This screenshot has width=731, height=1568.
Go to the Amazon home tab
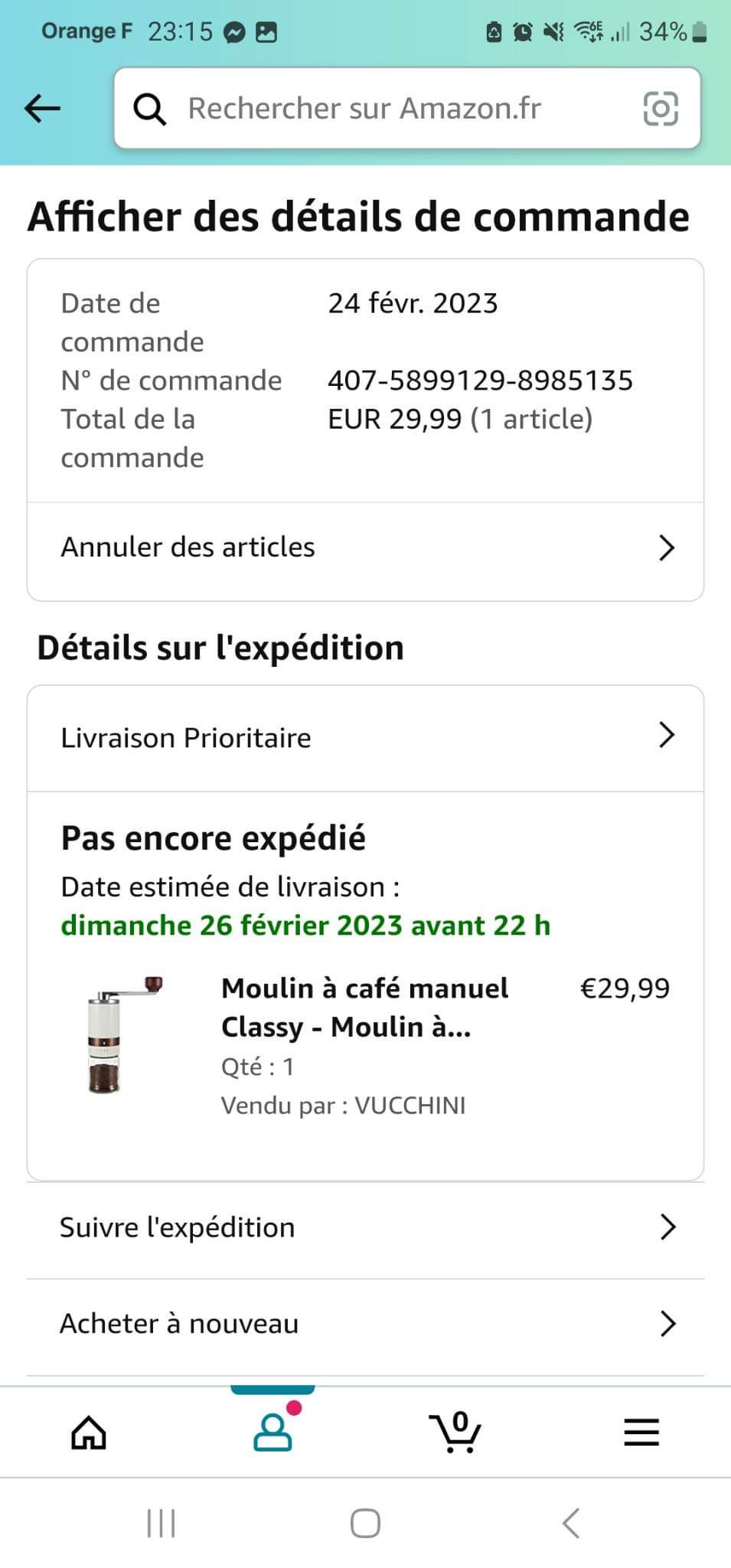pyautogui.click(x=89, y=1432)
